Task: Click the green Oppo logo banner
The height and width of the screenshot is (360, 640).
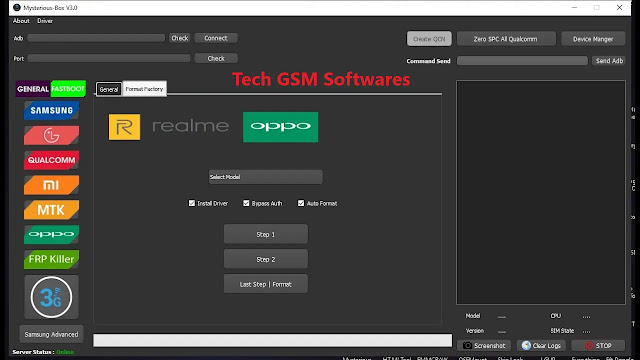Action: [280, 127]
